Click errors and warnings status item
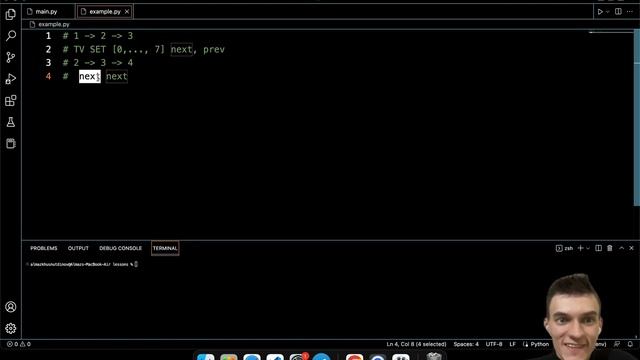Viewport: 640px width, 360px height. click(18, 344)
